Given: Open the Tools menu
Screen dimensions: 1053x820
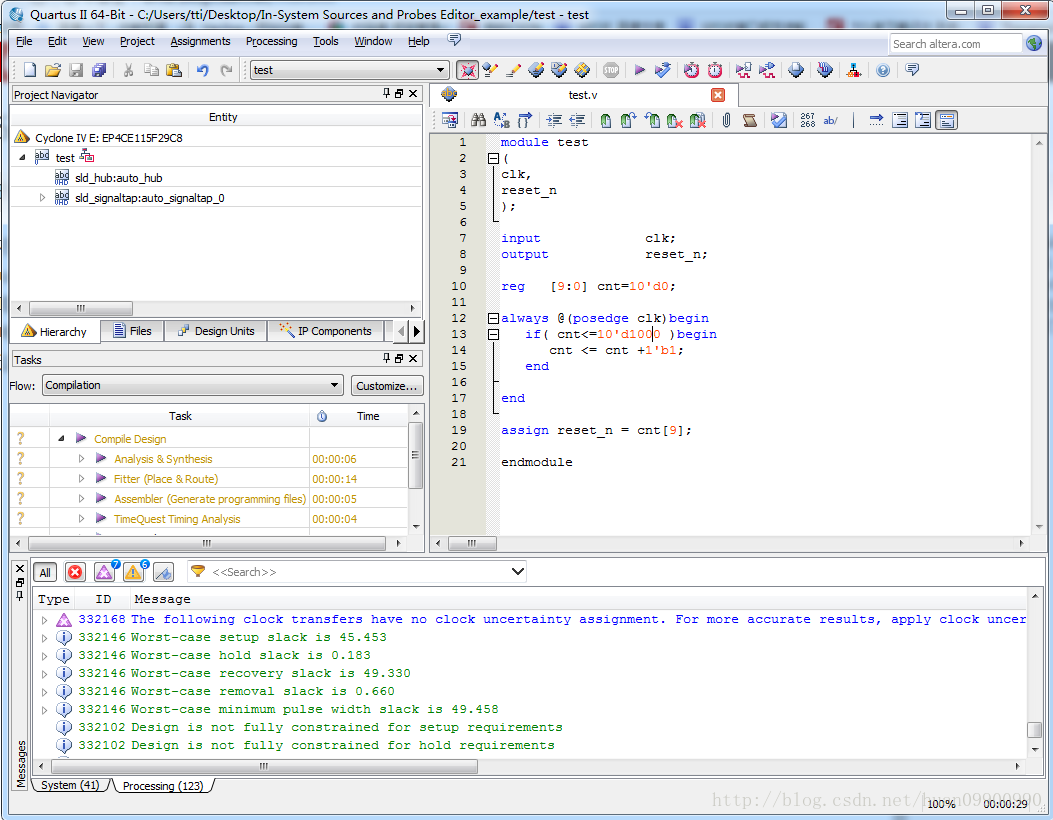Looking at the screenshot, I should (x=326, y=41).
